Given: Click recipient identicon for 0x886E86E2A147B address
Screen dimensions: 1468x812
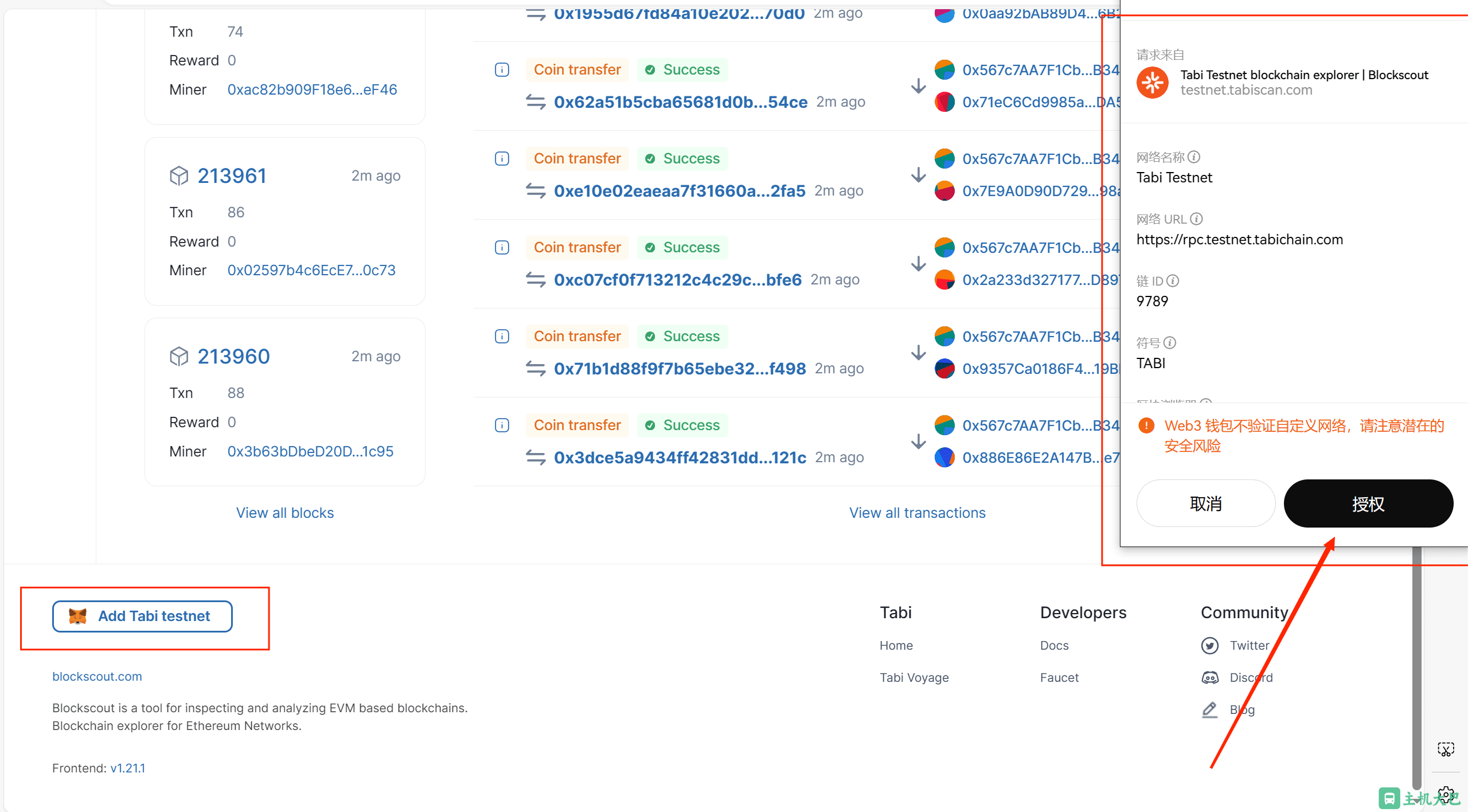Looking at the screenshot, I should (x=944, y=458).
